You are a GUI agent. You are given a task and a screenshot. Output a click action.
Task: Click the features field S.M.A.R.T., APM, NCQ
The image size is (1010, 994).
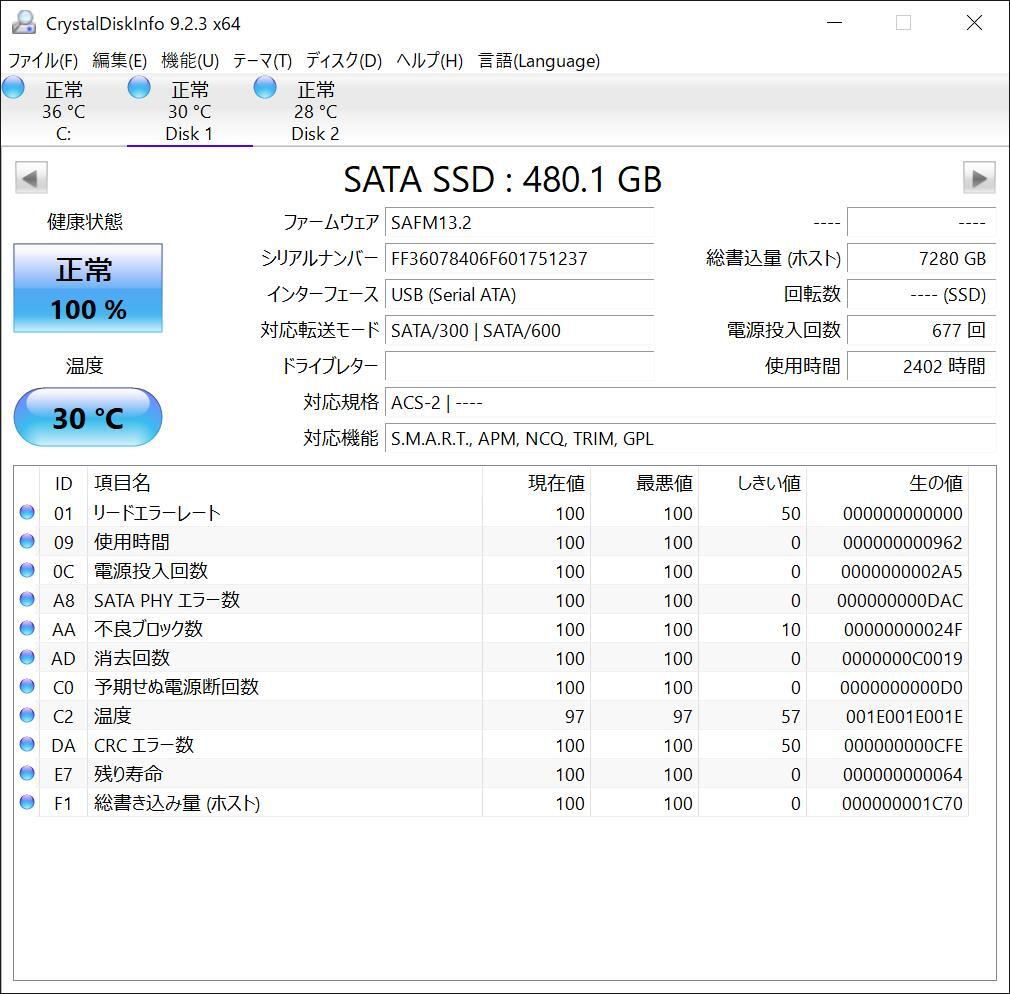pyautogui.click(x=691, y=439)
